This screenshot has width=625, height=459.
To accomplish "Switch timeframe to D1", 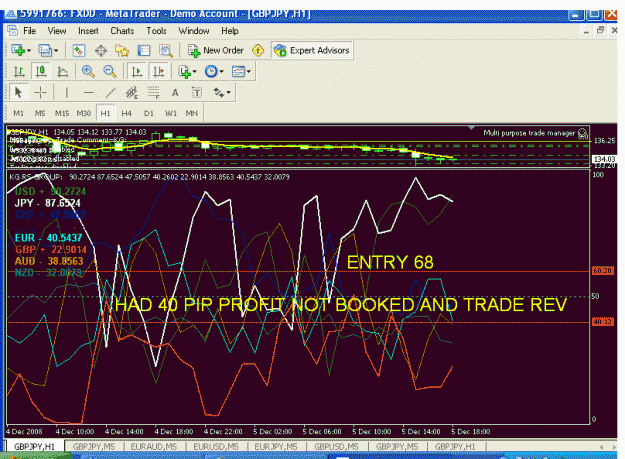I will tap(149, 113).
